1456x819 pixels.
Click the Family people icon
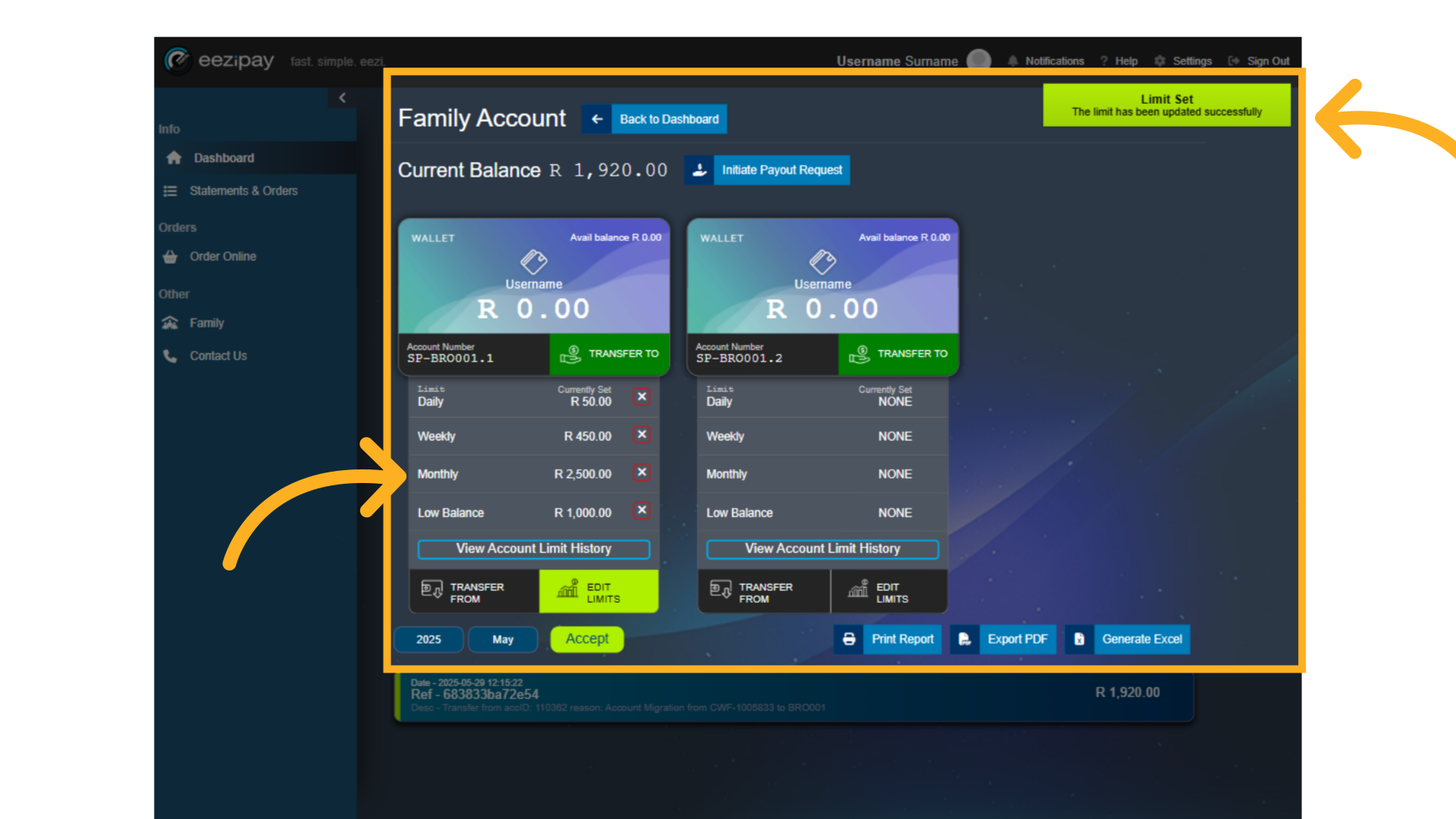click(171, 323)
